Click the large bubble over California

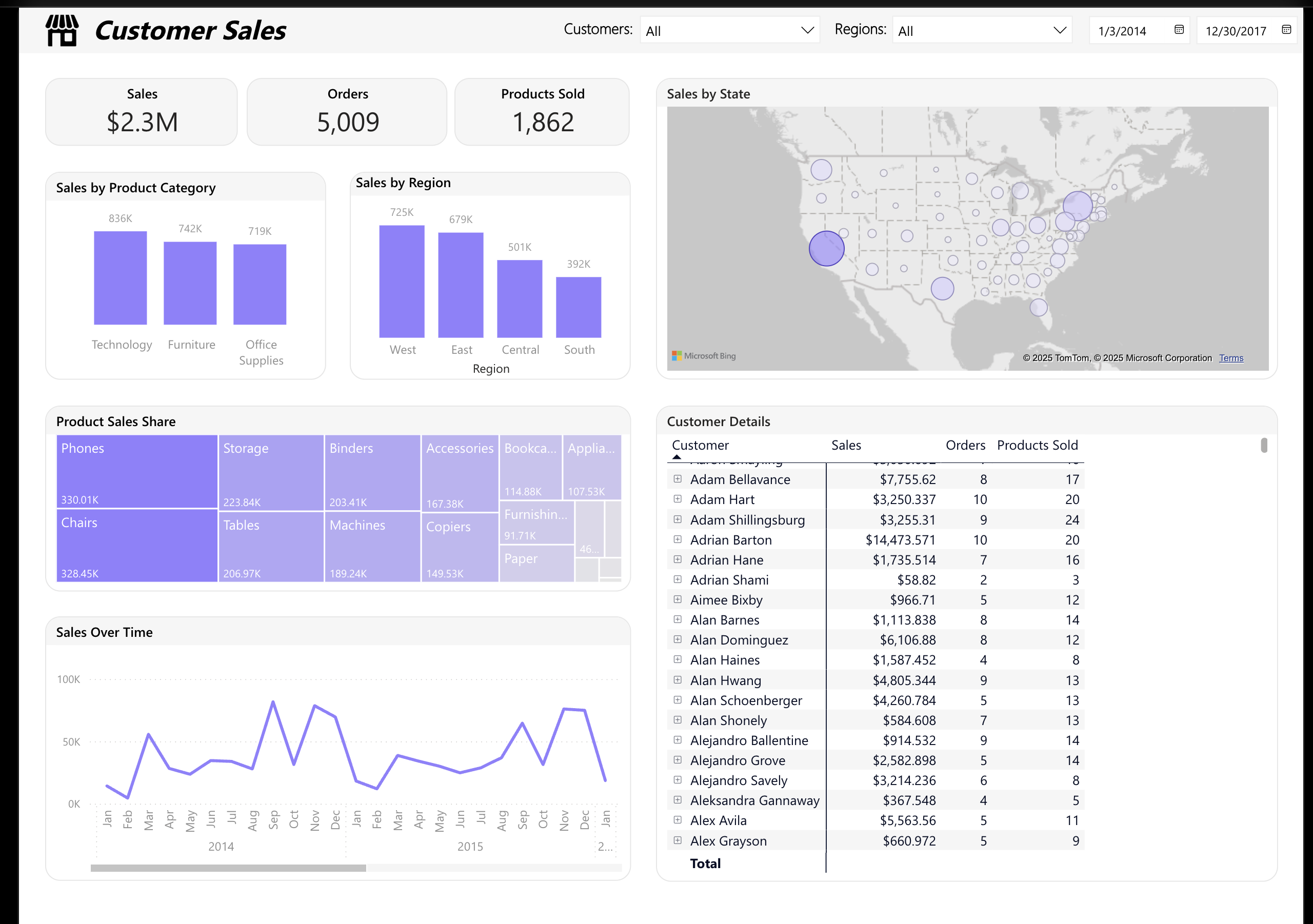click(826, 248)
